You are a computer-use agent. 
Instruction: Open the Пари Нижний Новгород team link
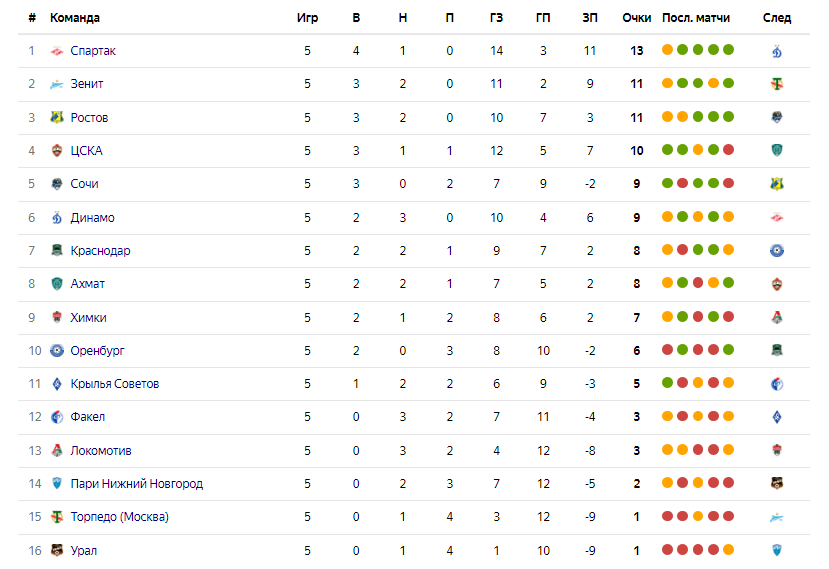click(x=136, y=484)
